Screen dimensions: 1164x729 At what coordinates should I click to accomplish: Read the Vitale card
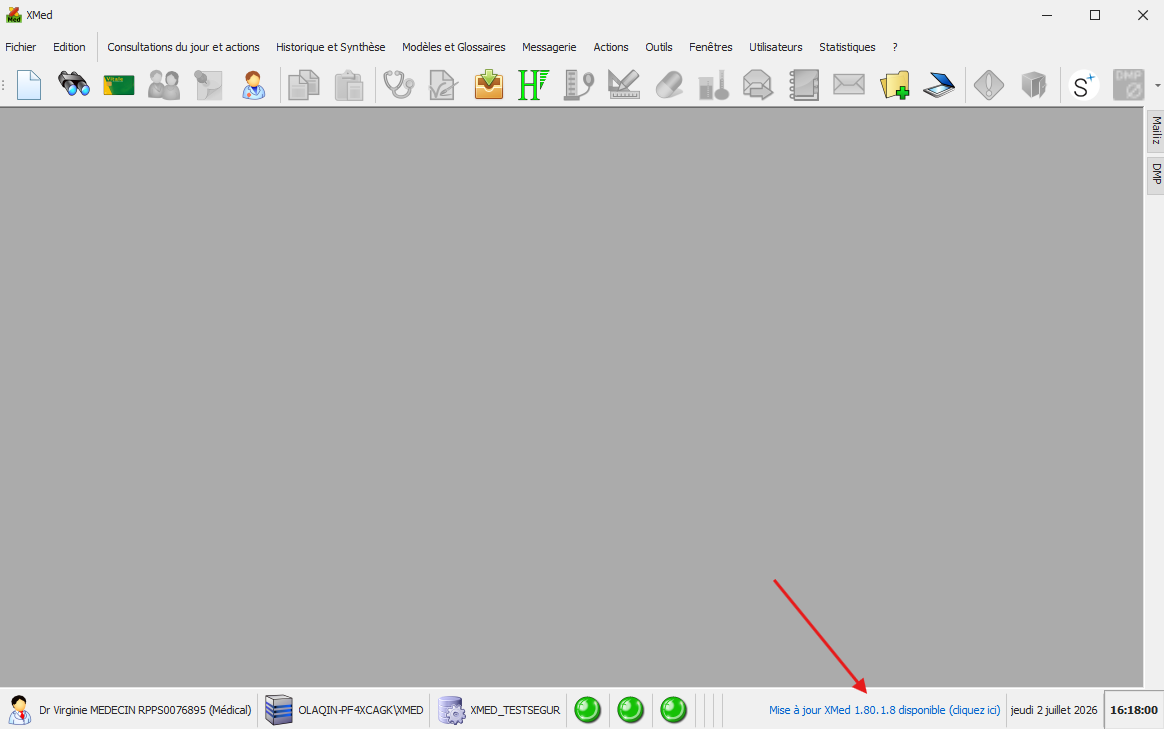(x=119, y=85)
